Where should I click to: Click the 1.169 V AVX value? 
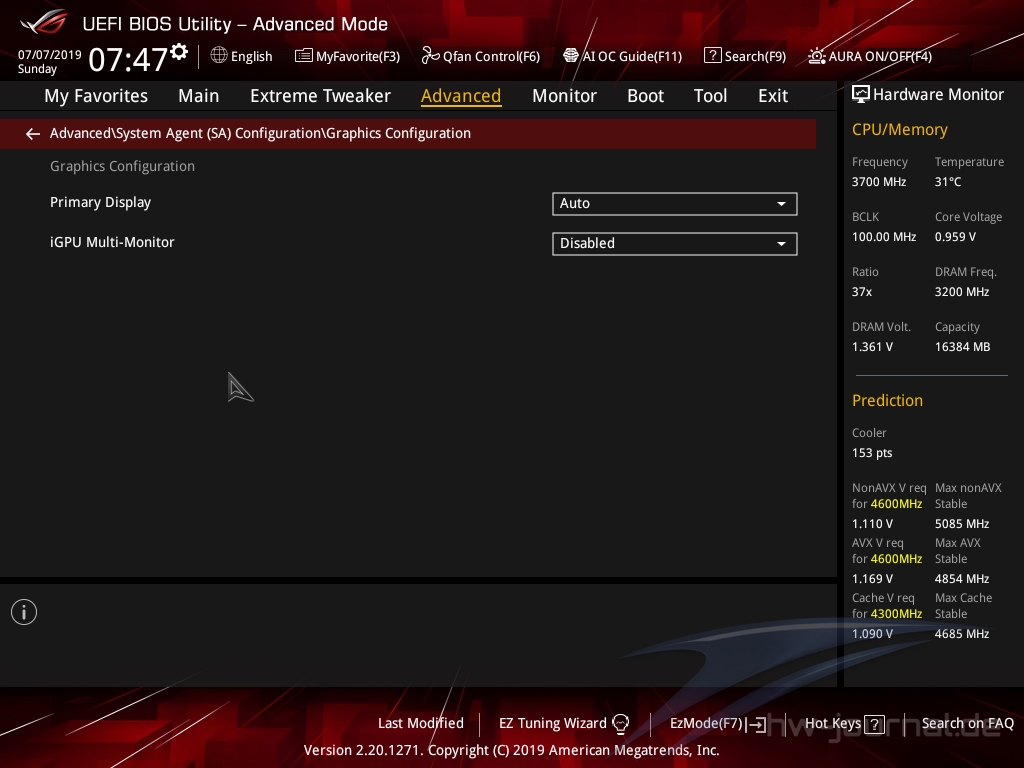[x=872, y=579]
